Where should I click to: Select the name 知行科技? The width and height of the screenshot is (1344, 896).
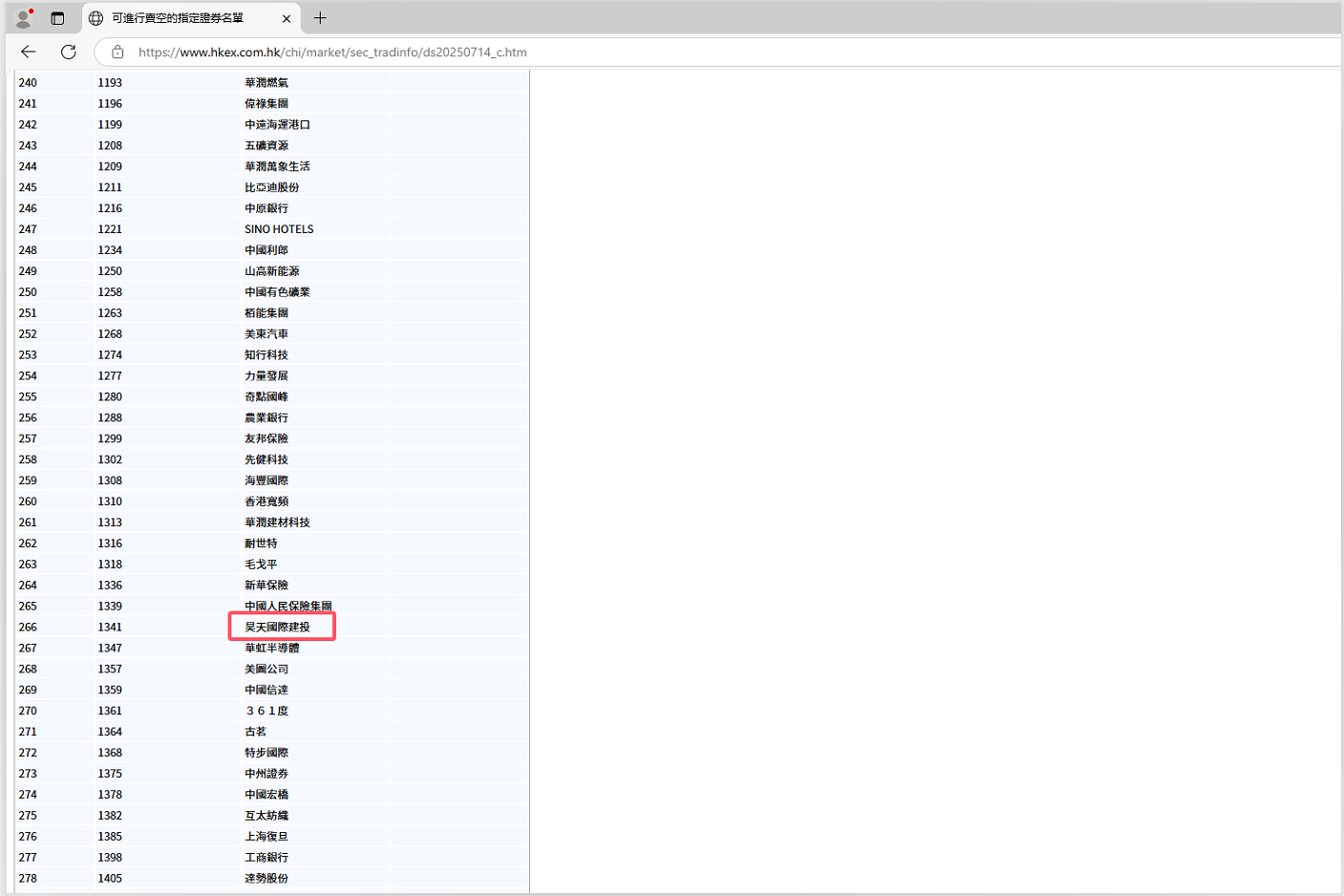[267, 355]
